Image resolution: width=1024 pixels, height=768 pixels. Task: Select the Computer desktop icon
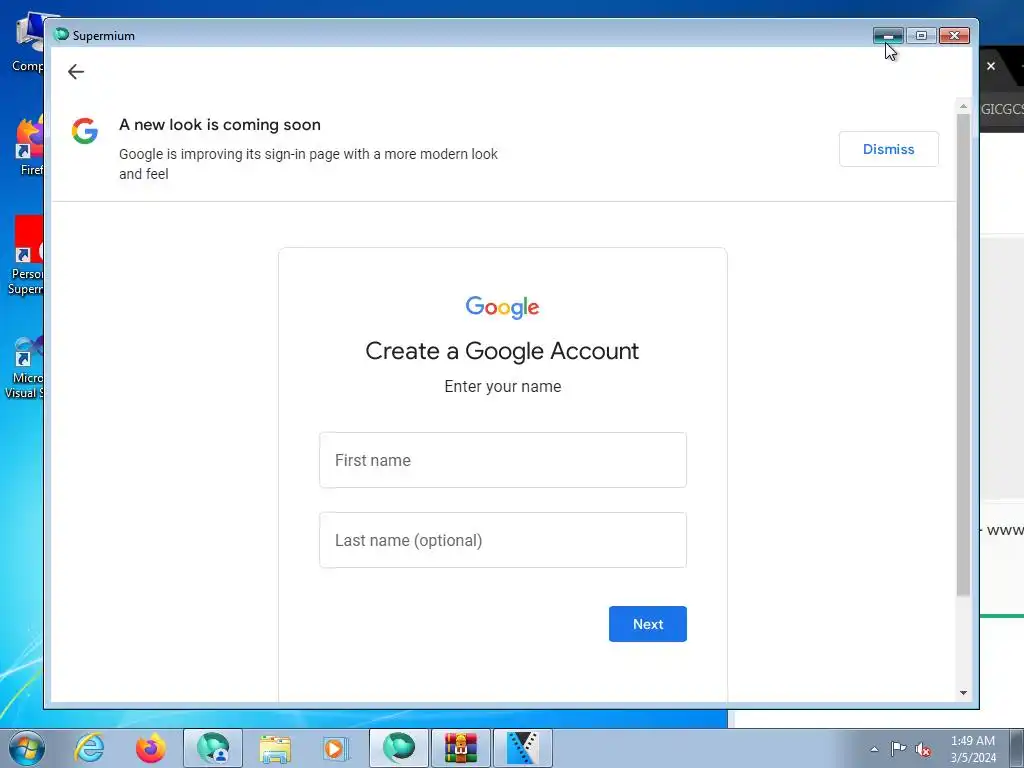27,42
